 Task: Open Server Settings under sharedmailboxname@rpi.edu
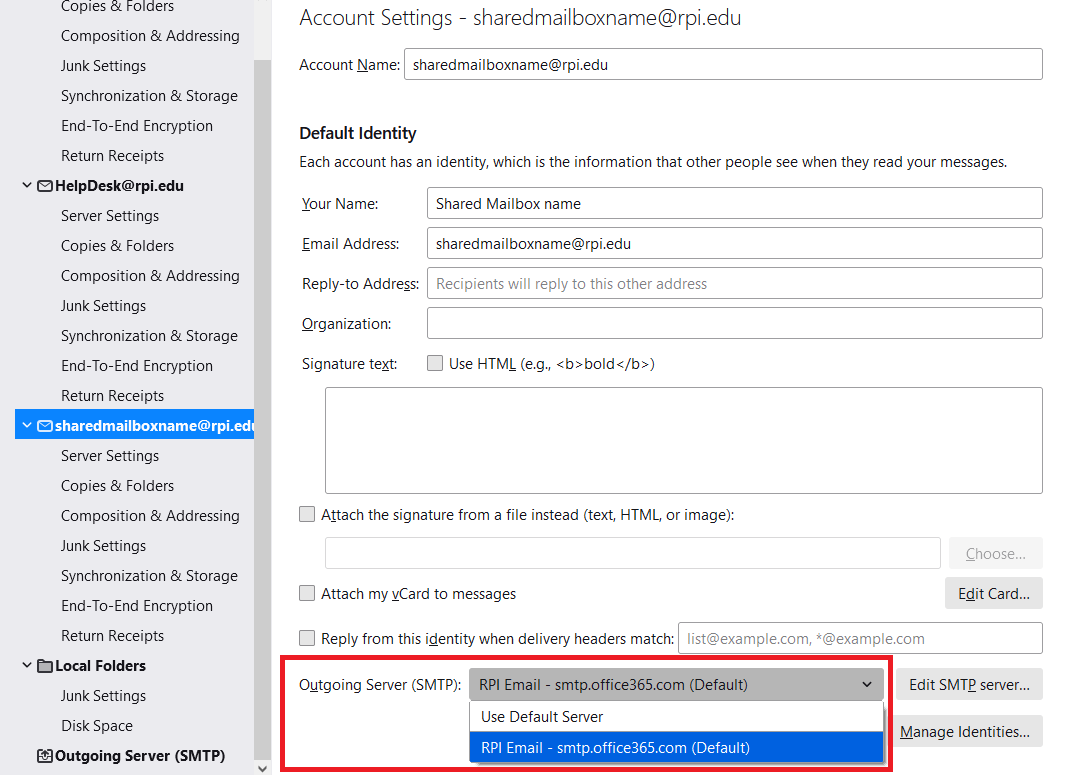110,456
